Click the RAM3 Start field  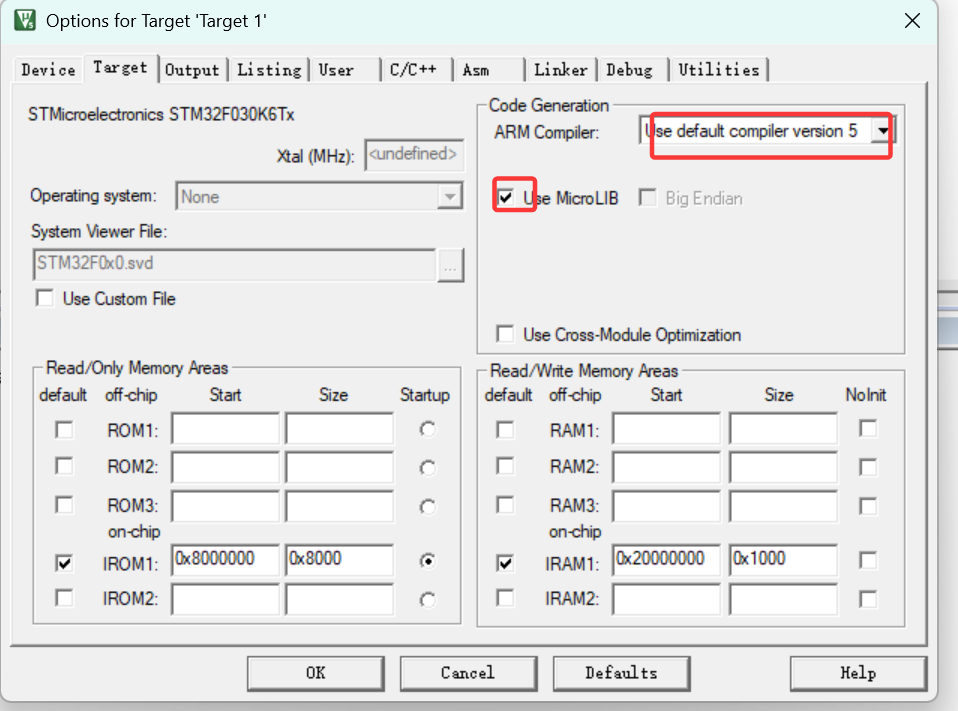(667, 506)
